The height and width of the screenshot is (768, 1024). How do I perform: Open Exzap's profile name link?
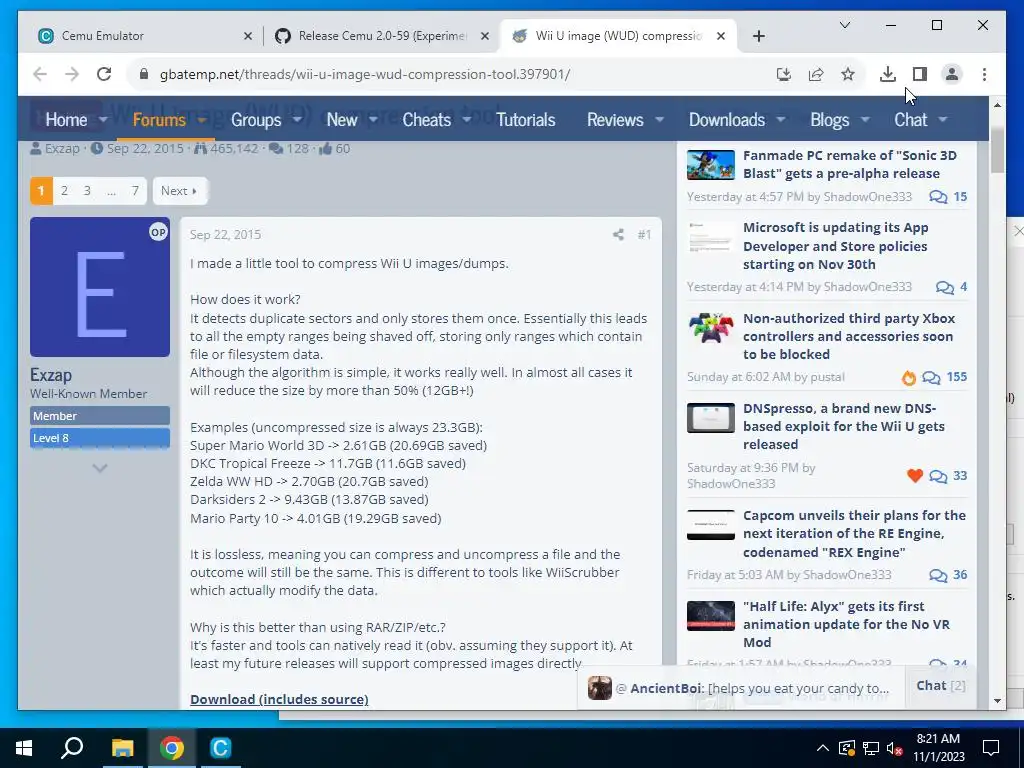pyautogui.click(x=51, y=375)
